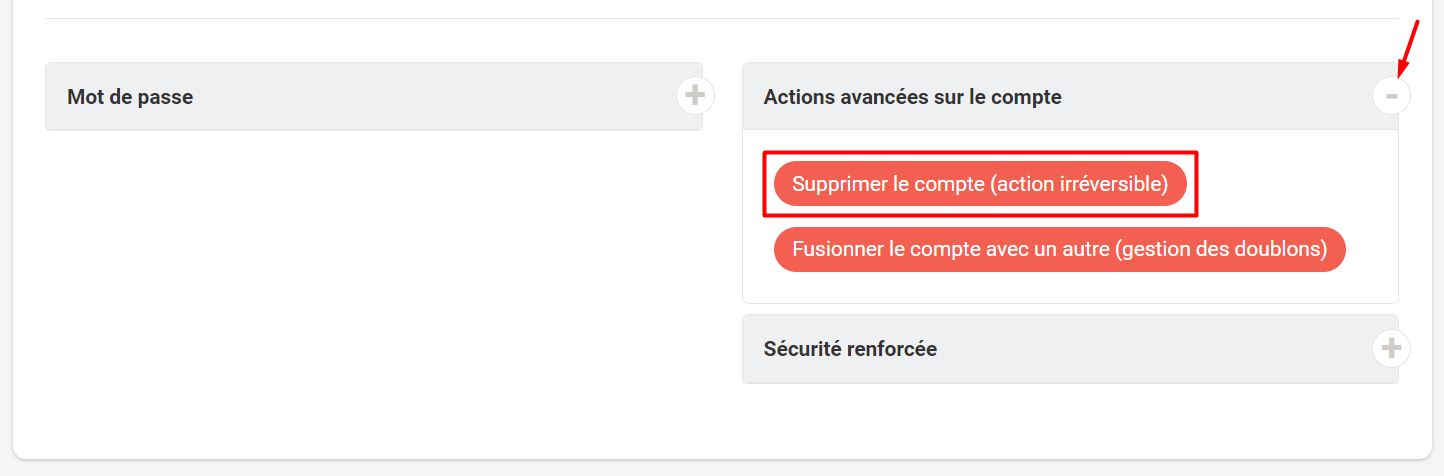Choose the button highlighted by the red rectangle
The width and height of the screenshot is (1444, 476).
[980, 184]
